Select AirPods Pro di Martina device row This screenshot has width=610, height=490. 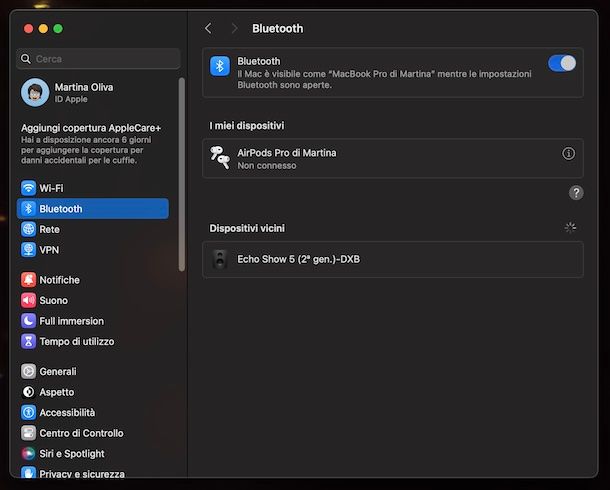pos(393,159)
